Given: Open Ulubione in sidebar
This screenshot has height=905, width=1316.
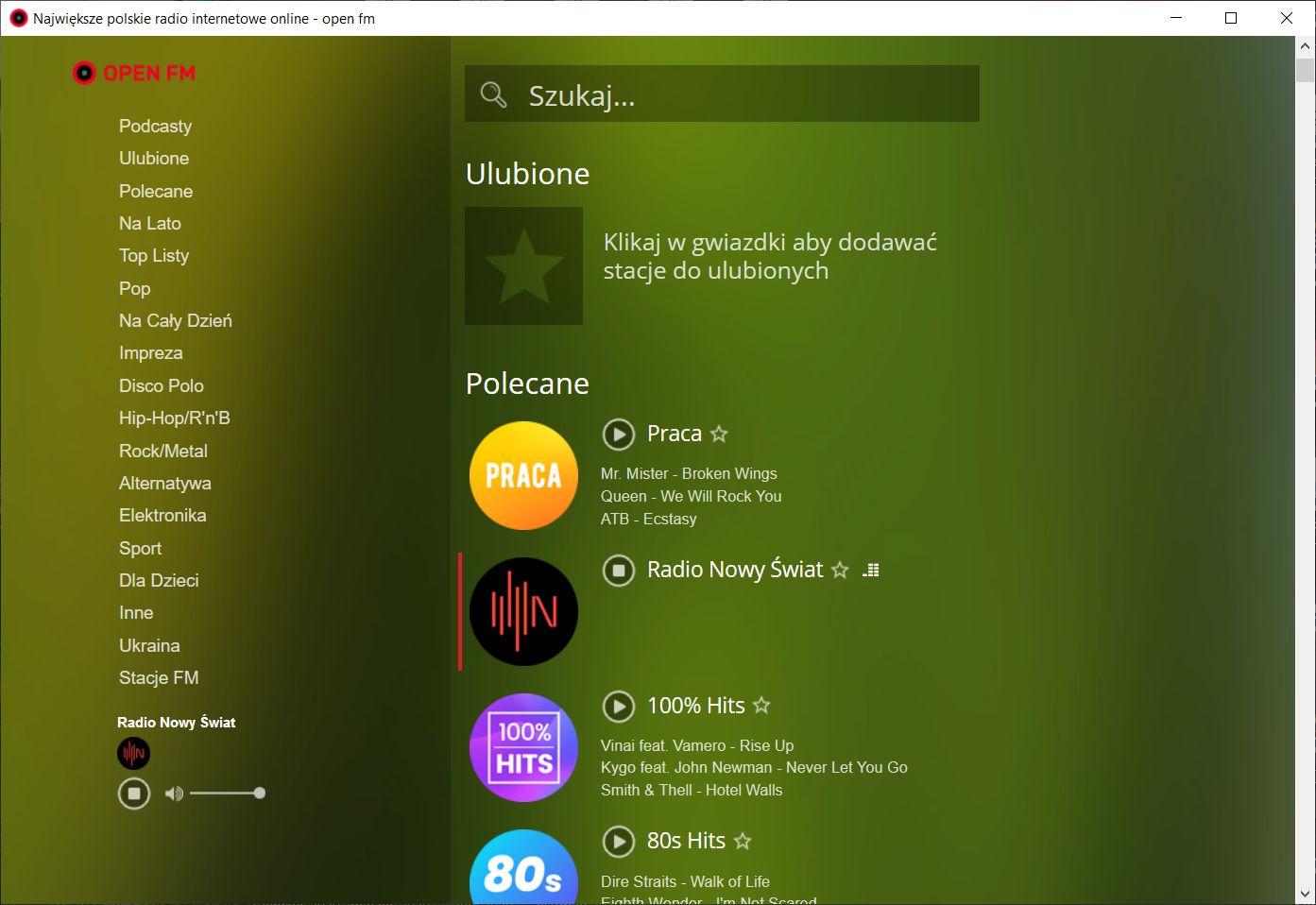Looking at the screenshot, I should point(154,158).
